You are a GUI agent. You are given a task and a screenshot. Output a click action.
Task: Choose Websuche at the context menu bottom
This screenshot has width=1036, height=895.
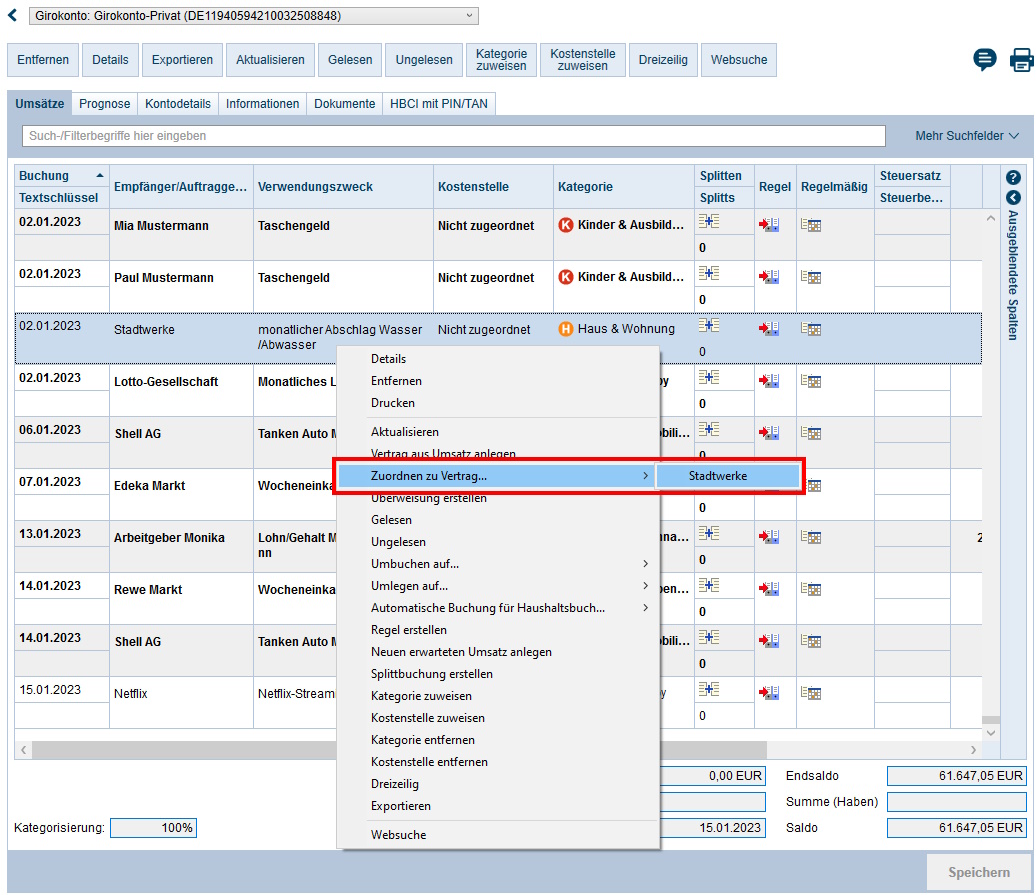pos(498,835)
